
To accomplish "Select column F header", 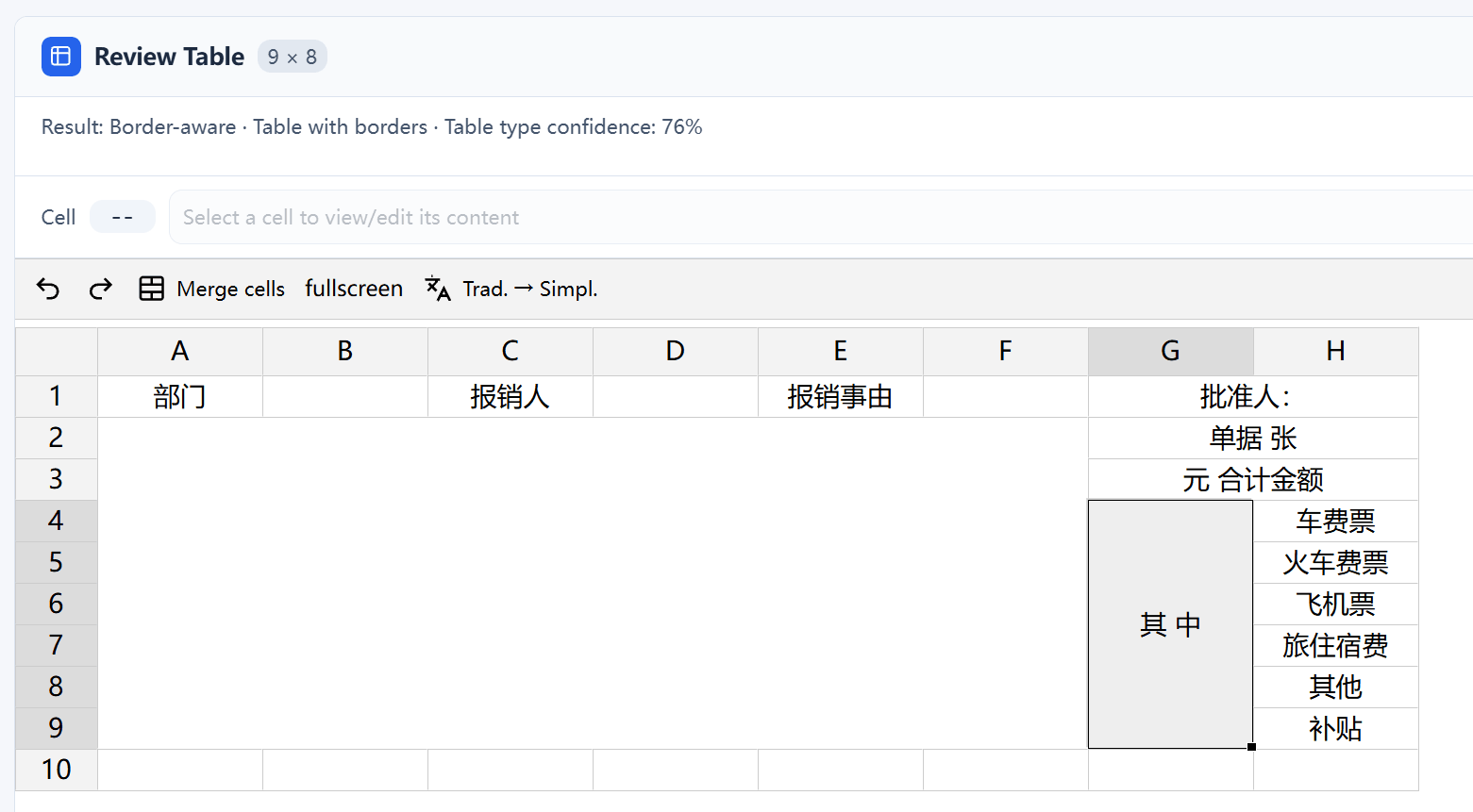I will (1006, 352).
